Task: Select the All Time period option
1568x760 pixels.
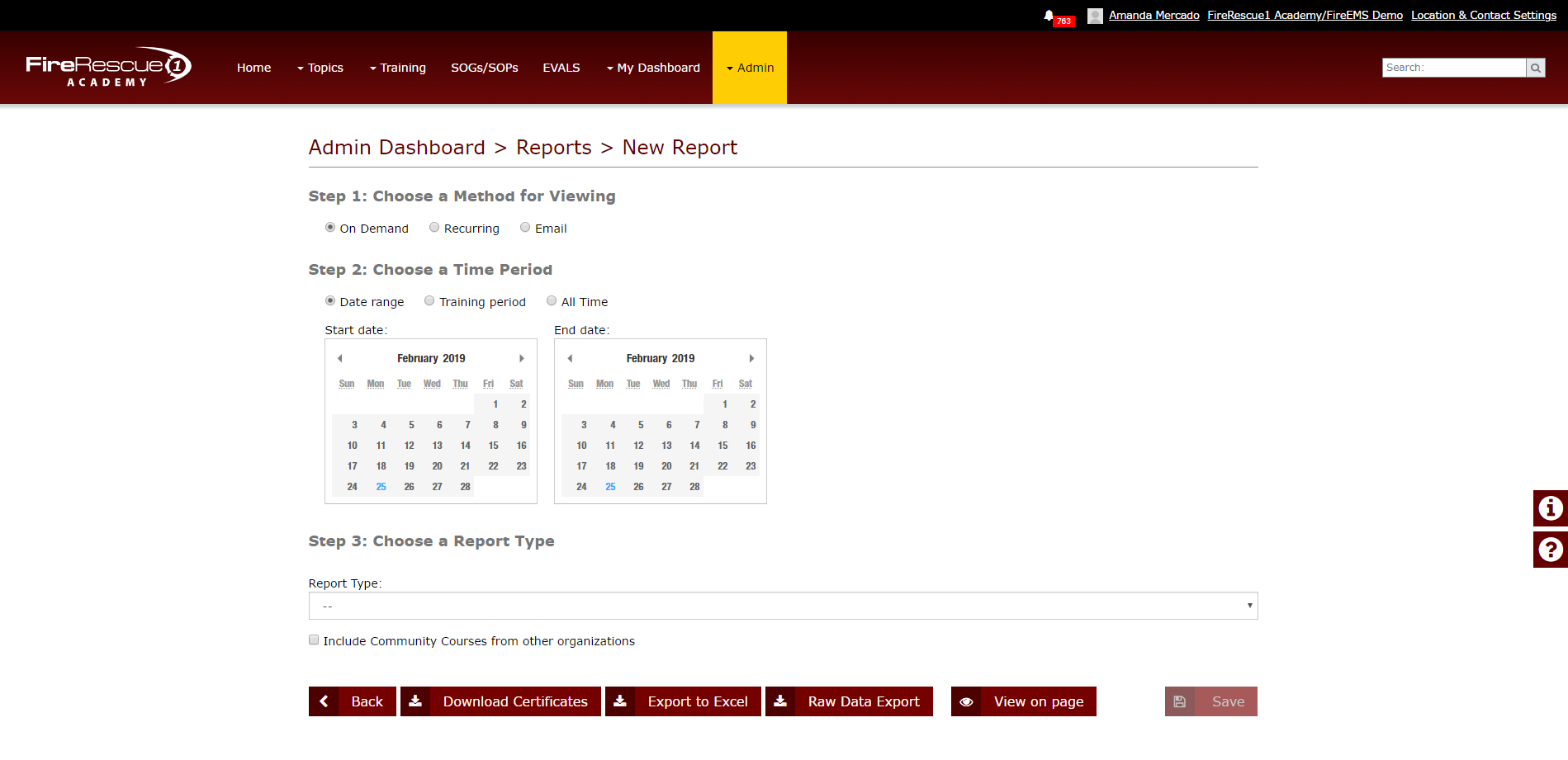Action: tap(552, 301)
